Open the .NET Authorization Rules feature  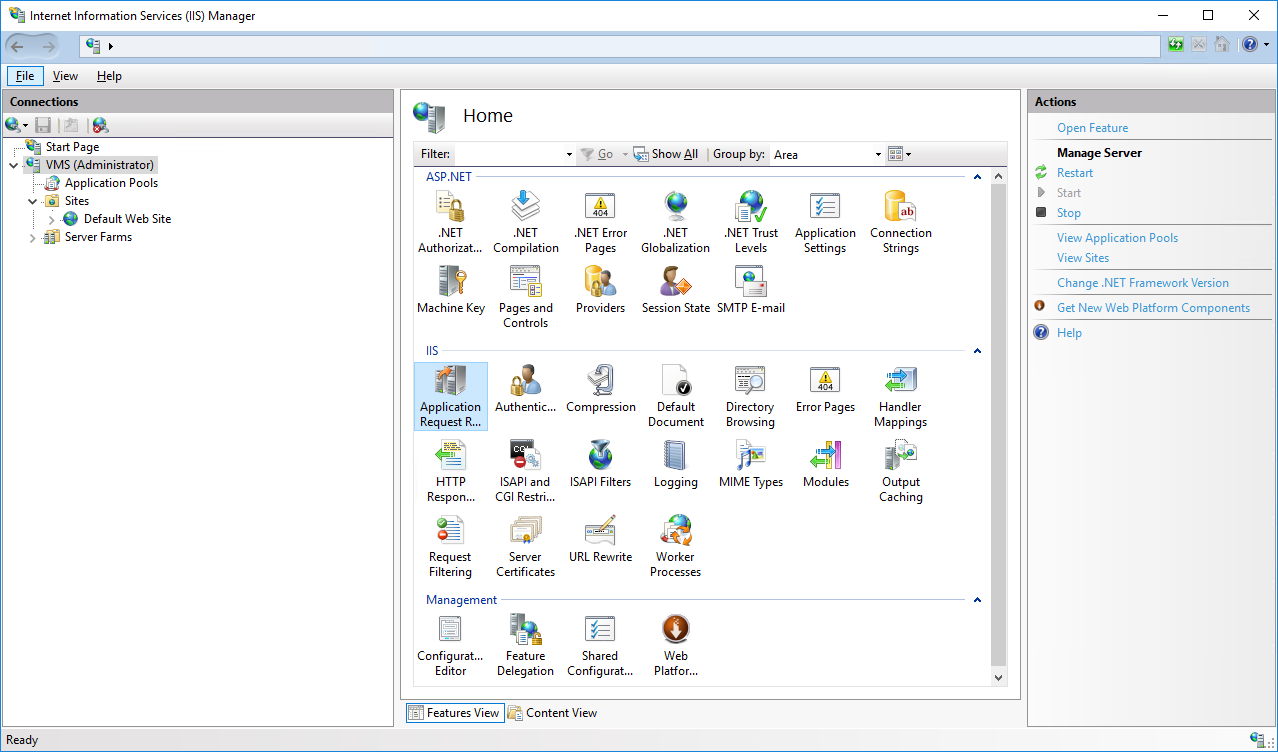450,221
